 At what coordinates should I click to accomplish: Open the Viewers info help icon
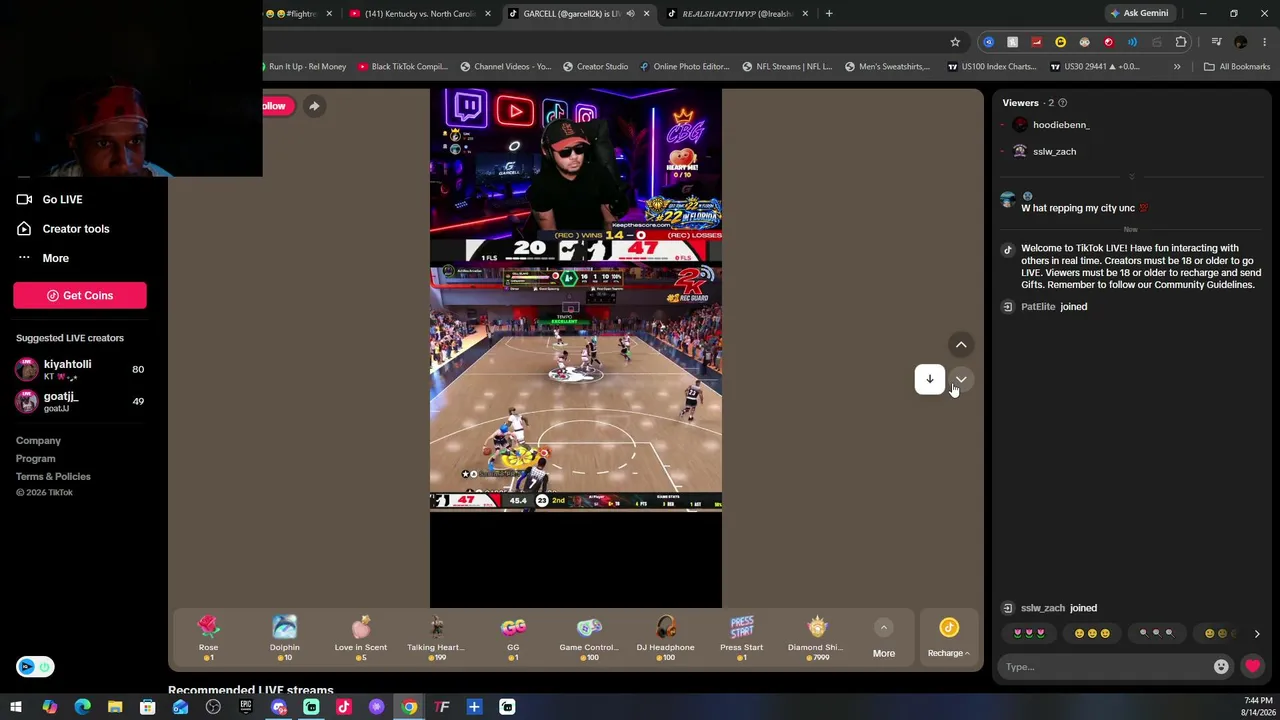(x=1062, y=103)
